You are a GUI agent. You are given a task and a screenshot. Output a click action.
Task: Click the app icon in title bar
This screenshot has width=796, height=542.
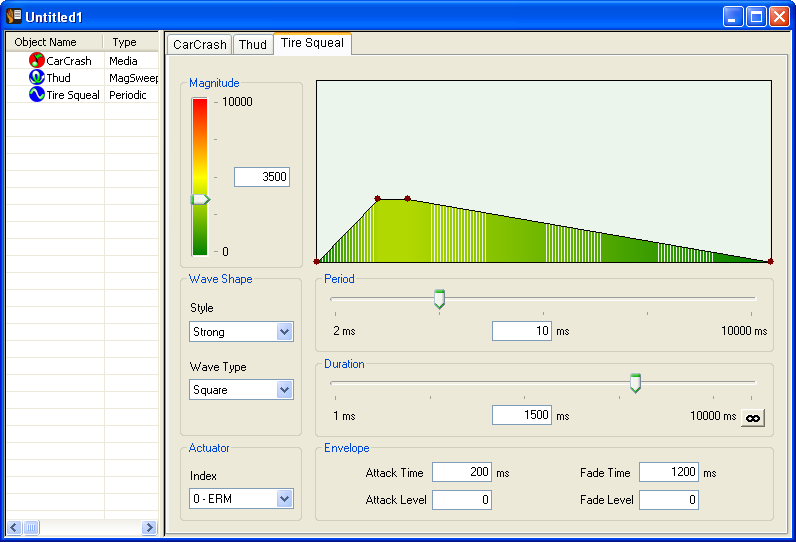tap(14, 16)
